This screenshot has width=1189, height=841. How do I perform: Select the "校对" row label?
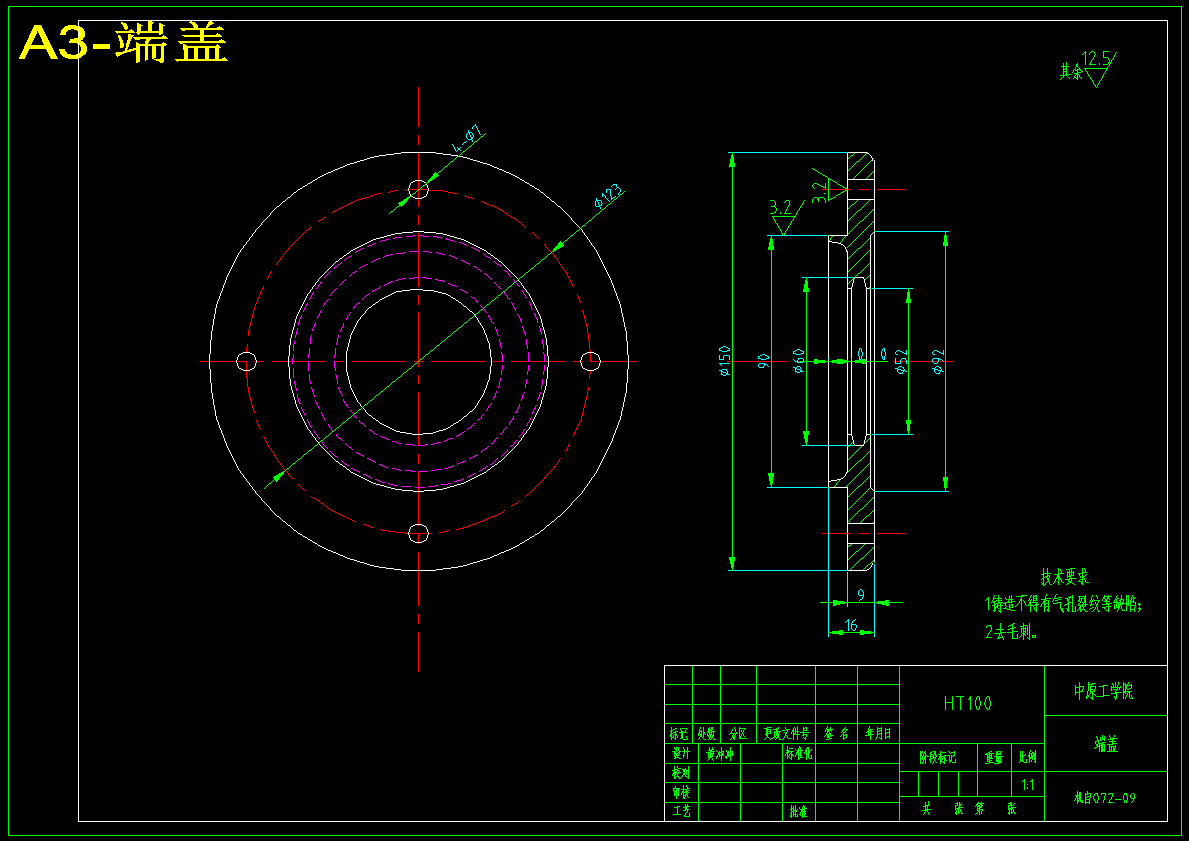point(680,773)
